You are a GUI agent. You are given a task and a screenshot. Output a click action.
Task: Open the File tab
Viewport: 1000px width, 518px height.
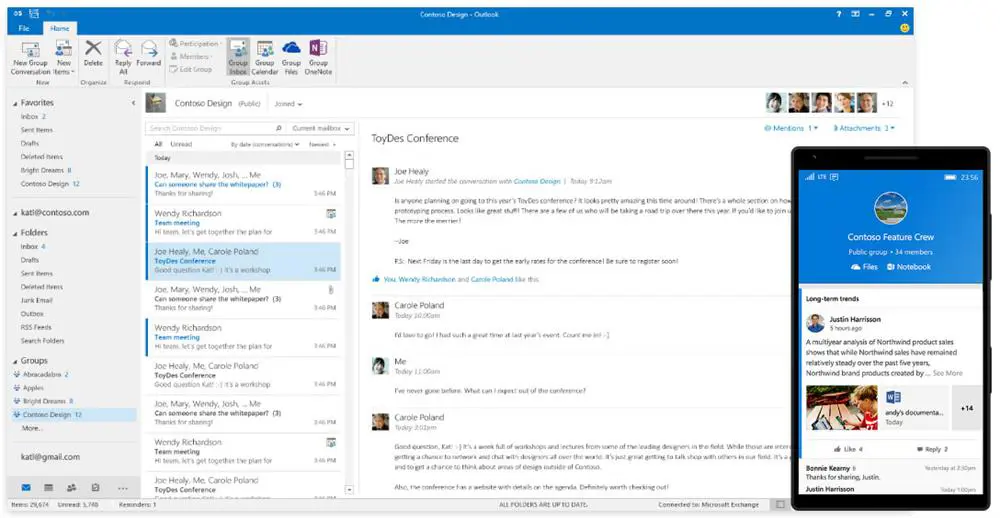click(x=24, y=28)
